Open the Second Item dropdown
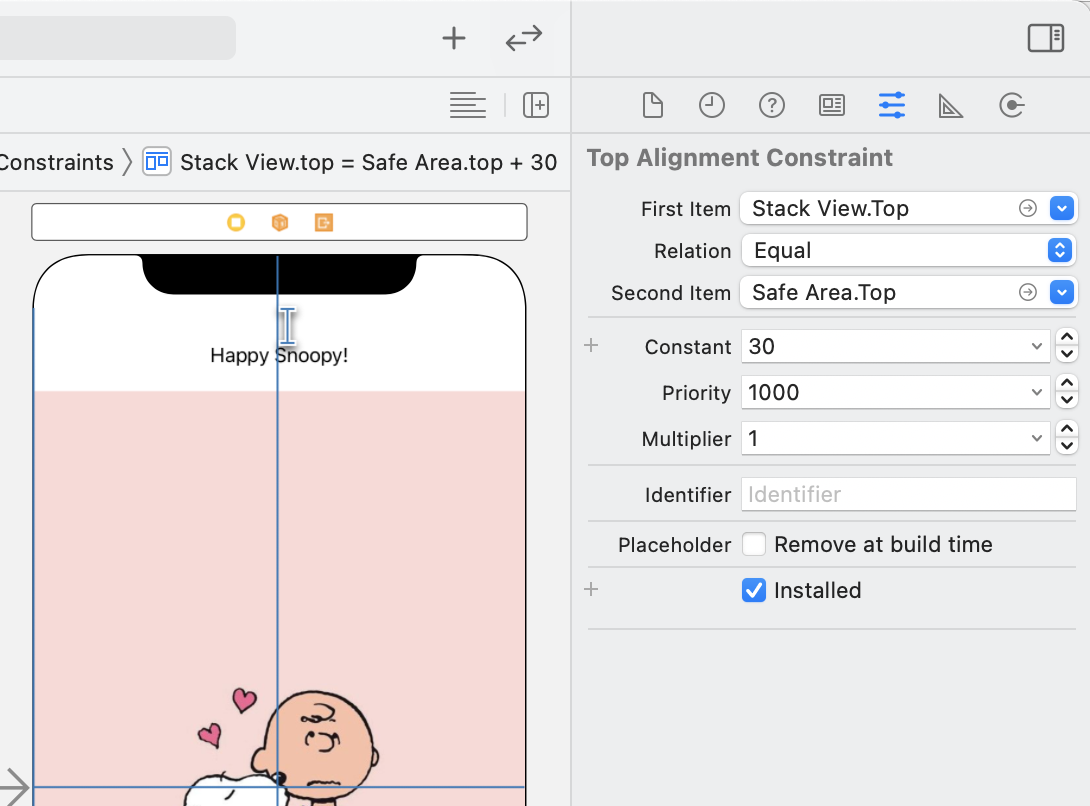 pos(1061,292)
